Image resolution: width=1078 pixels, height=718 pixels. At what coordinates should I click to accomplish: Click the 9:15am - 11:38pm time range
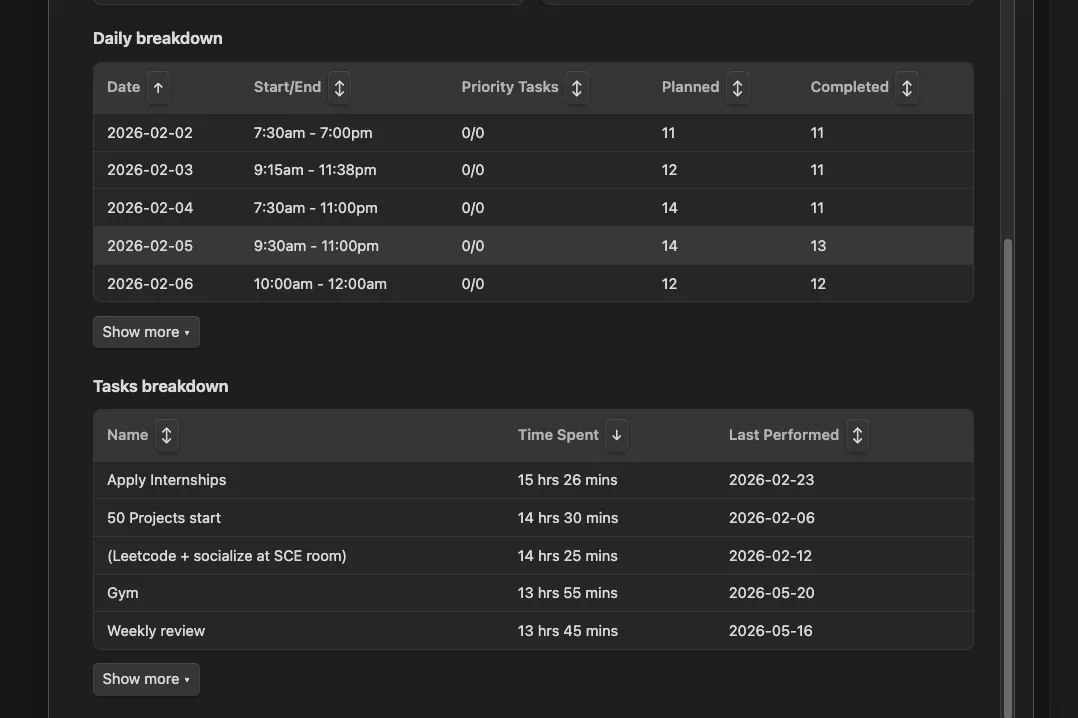click(315, 170)
